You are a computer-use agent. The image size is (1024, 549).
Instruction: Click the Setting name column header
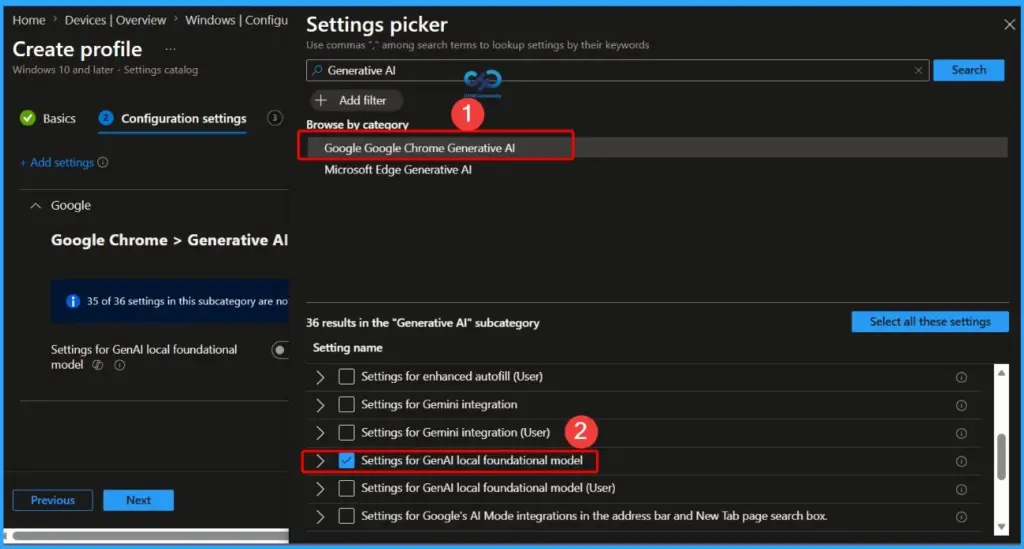347,348
